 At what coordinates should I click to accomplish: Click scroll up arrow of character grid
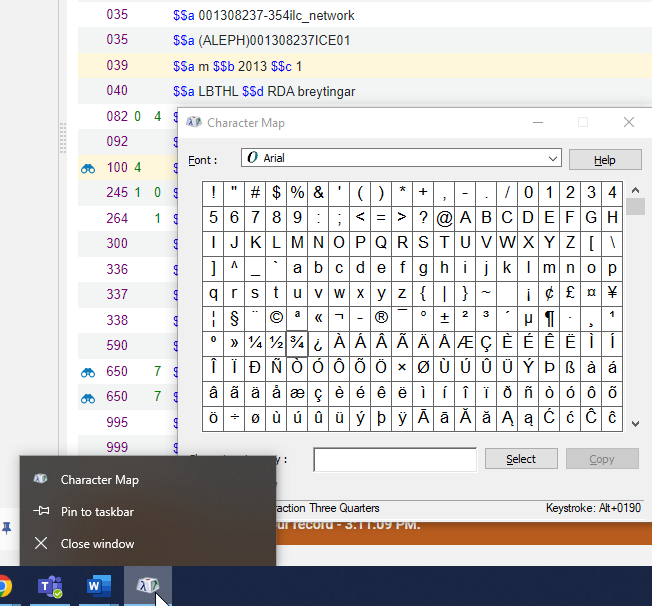(635, 190)
